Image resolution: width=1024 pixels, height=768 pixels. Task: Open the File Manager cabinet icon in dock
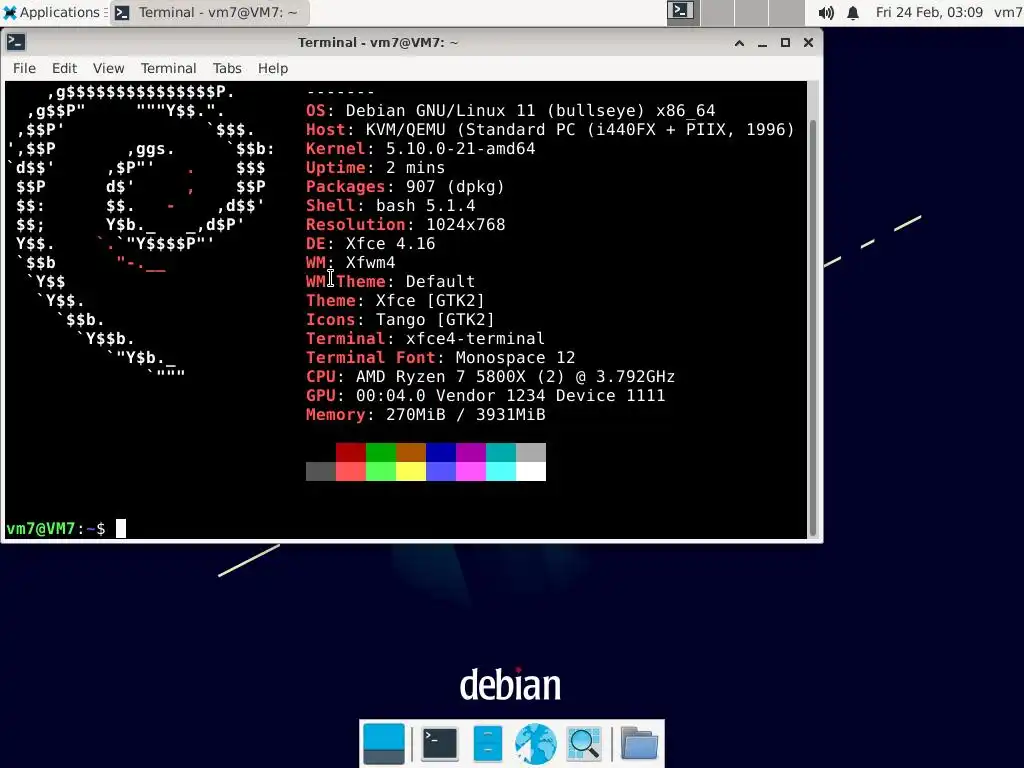488,743
